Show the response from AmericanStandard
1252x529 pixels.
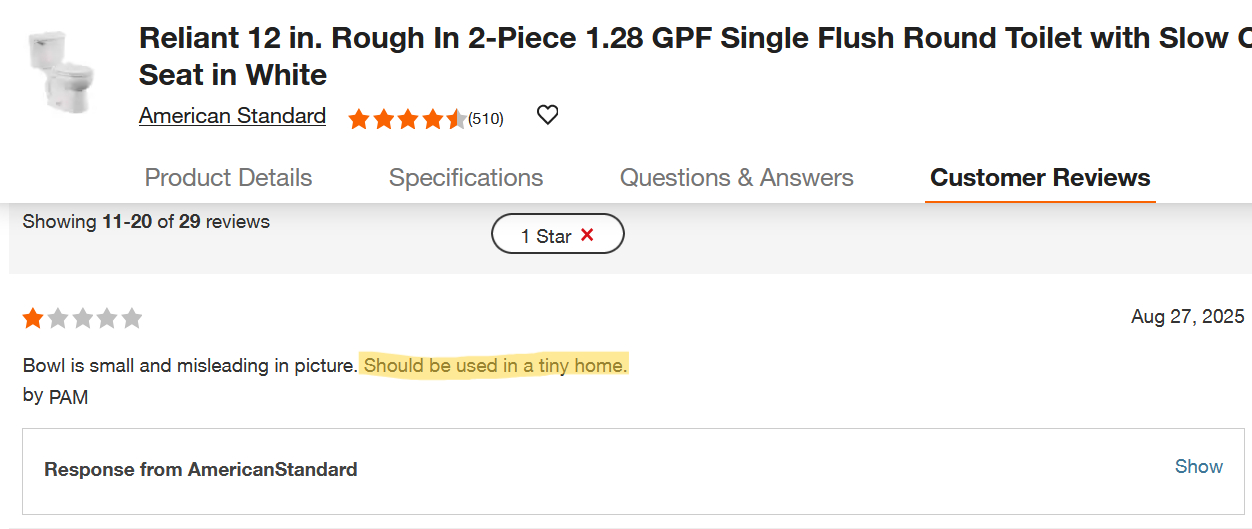(1198, 467)
